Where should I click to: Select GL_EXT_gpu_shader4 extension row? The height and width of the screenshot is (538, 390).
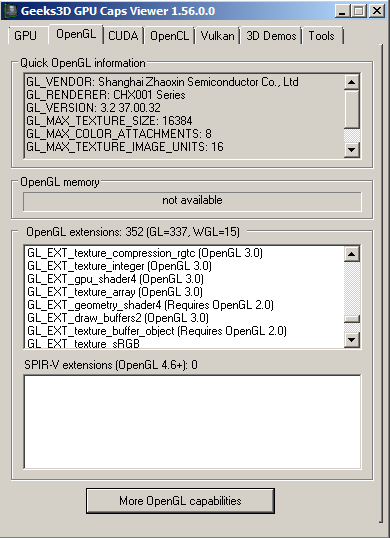point(115,279)
